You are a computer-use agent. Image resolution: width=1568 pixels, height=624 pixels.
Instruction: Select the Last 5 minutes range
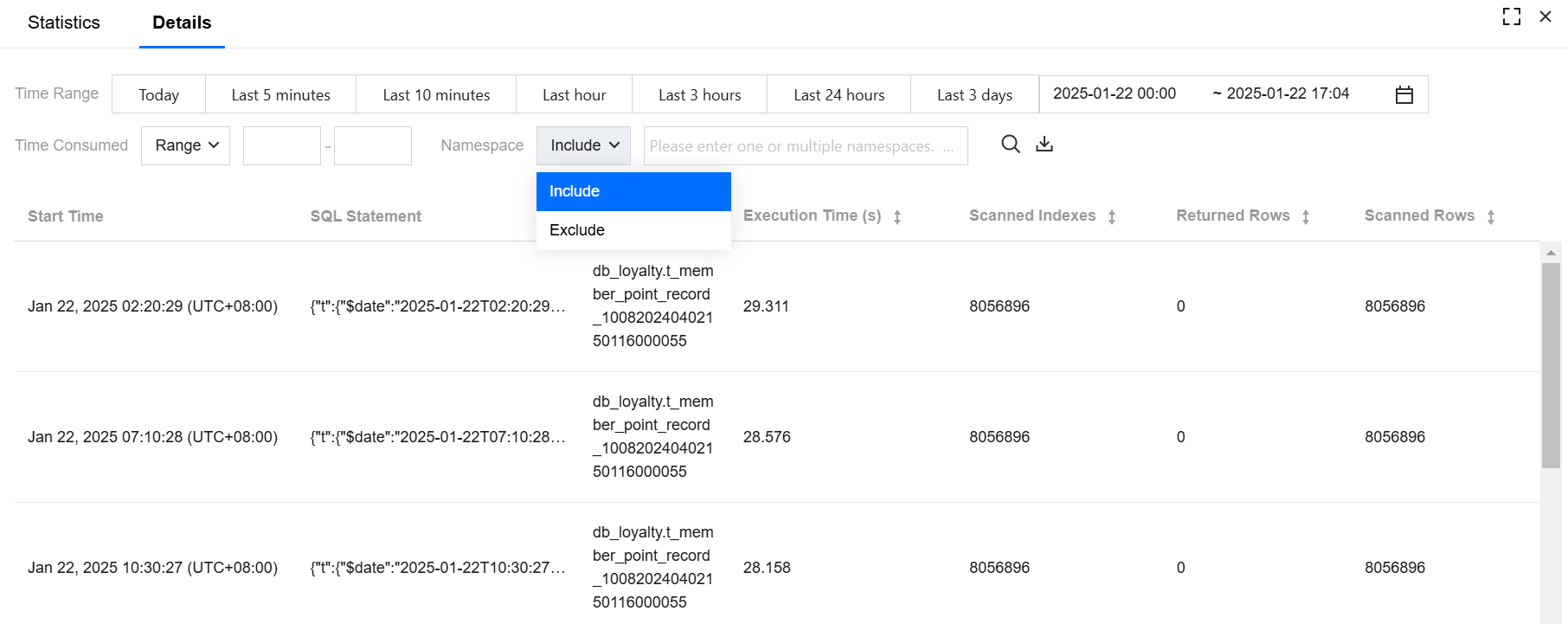280,94
